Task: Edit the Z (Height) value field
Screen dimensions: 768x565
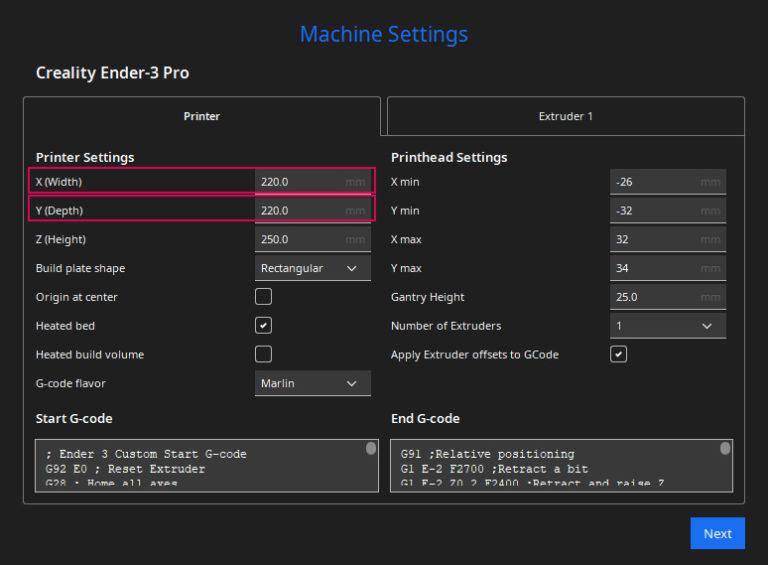Action: 312,239
